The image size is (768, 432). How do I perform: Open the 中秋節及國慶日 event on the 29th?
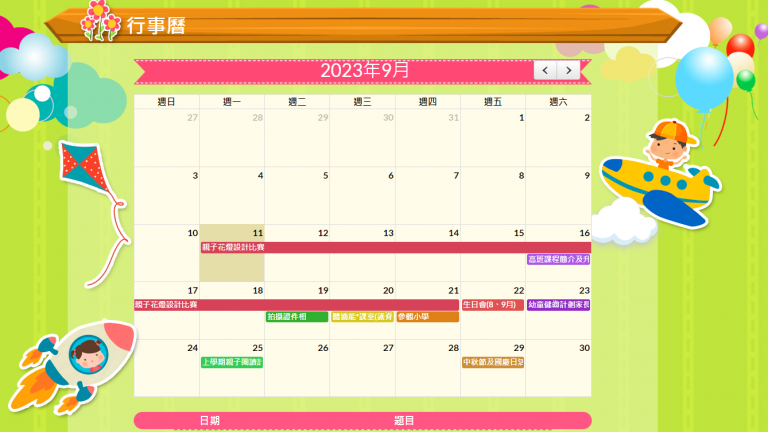[493, 362]
